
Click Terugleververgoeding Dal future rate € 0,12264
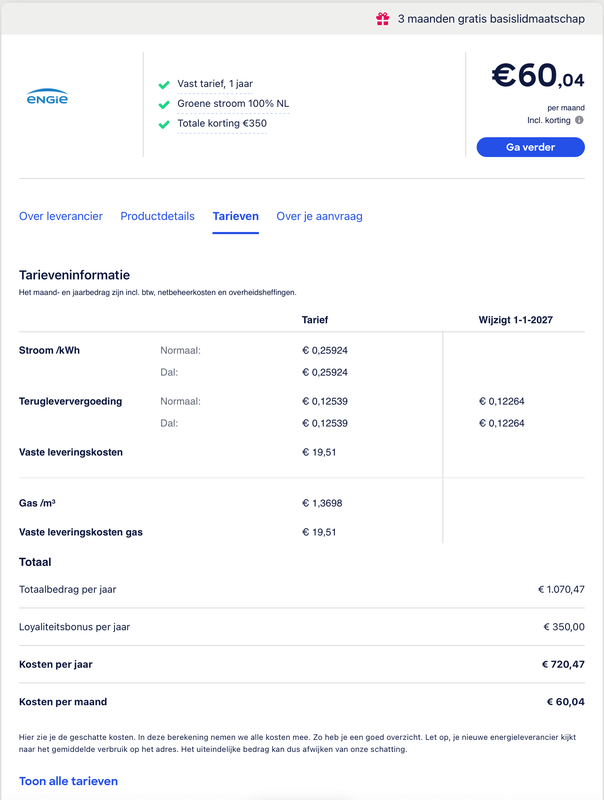pyautogui.click(x=501, y=423)
